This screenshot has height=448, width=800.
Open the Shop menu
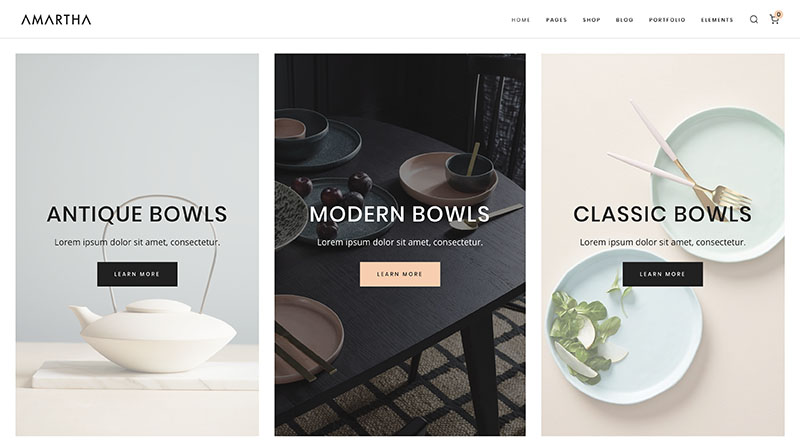point(591,20)
